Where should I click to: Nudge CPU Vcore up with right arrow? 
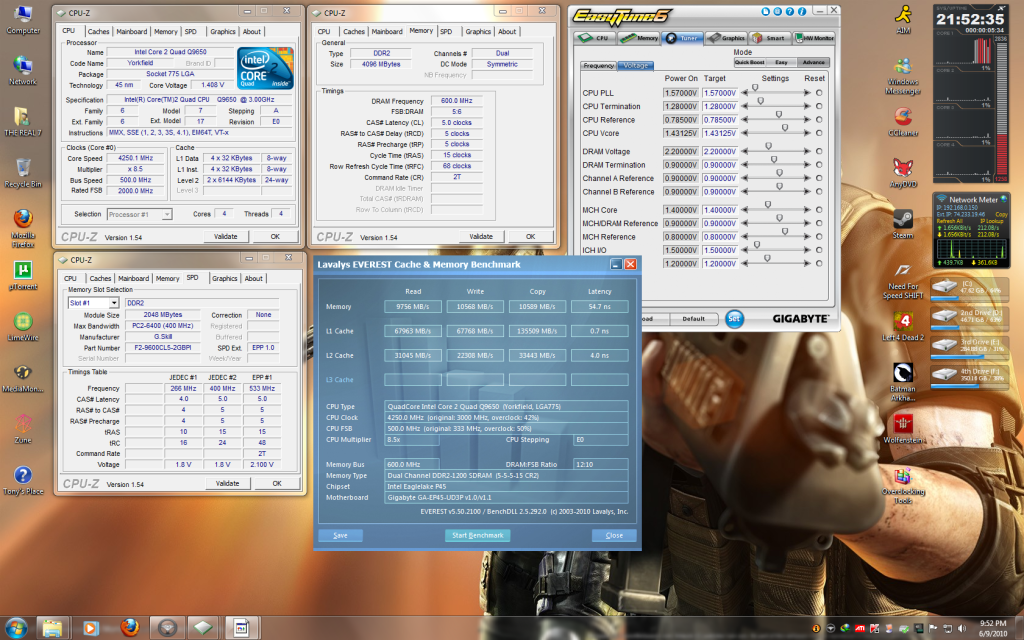coord(807,133)
